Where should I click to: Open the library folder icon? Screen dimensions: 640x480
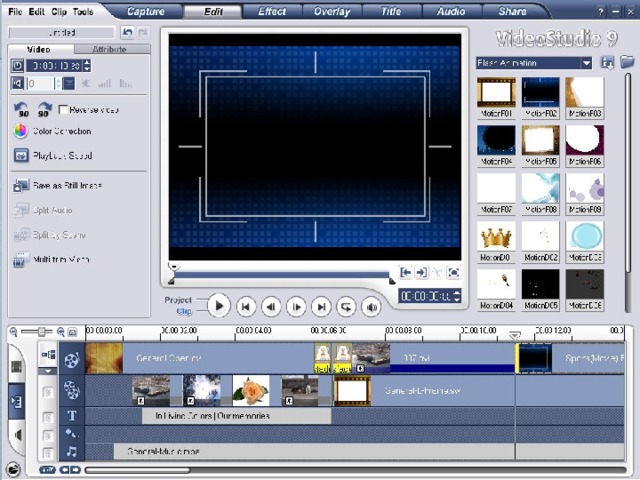coord(627,62)
